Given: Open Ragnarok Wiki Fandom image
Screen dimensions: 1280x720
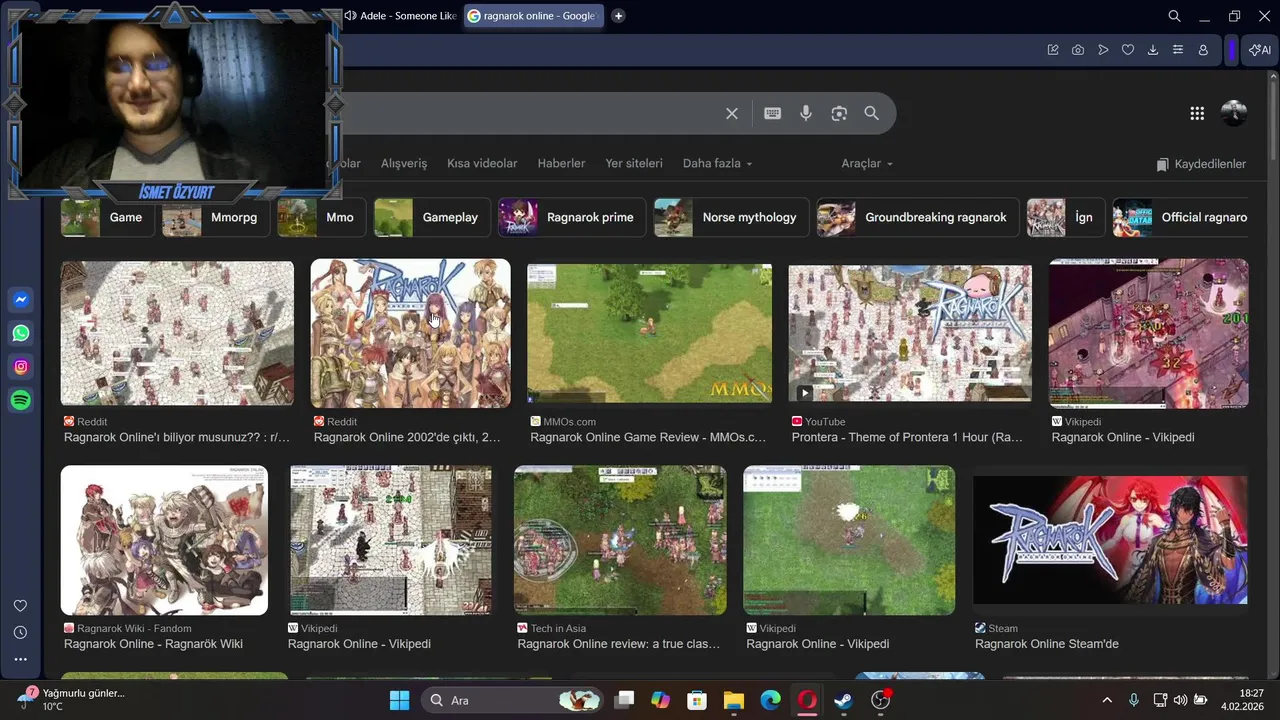Looking at the screenshot, I should pos(164,540).
